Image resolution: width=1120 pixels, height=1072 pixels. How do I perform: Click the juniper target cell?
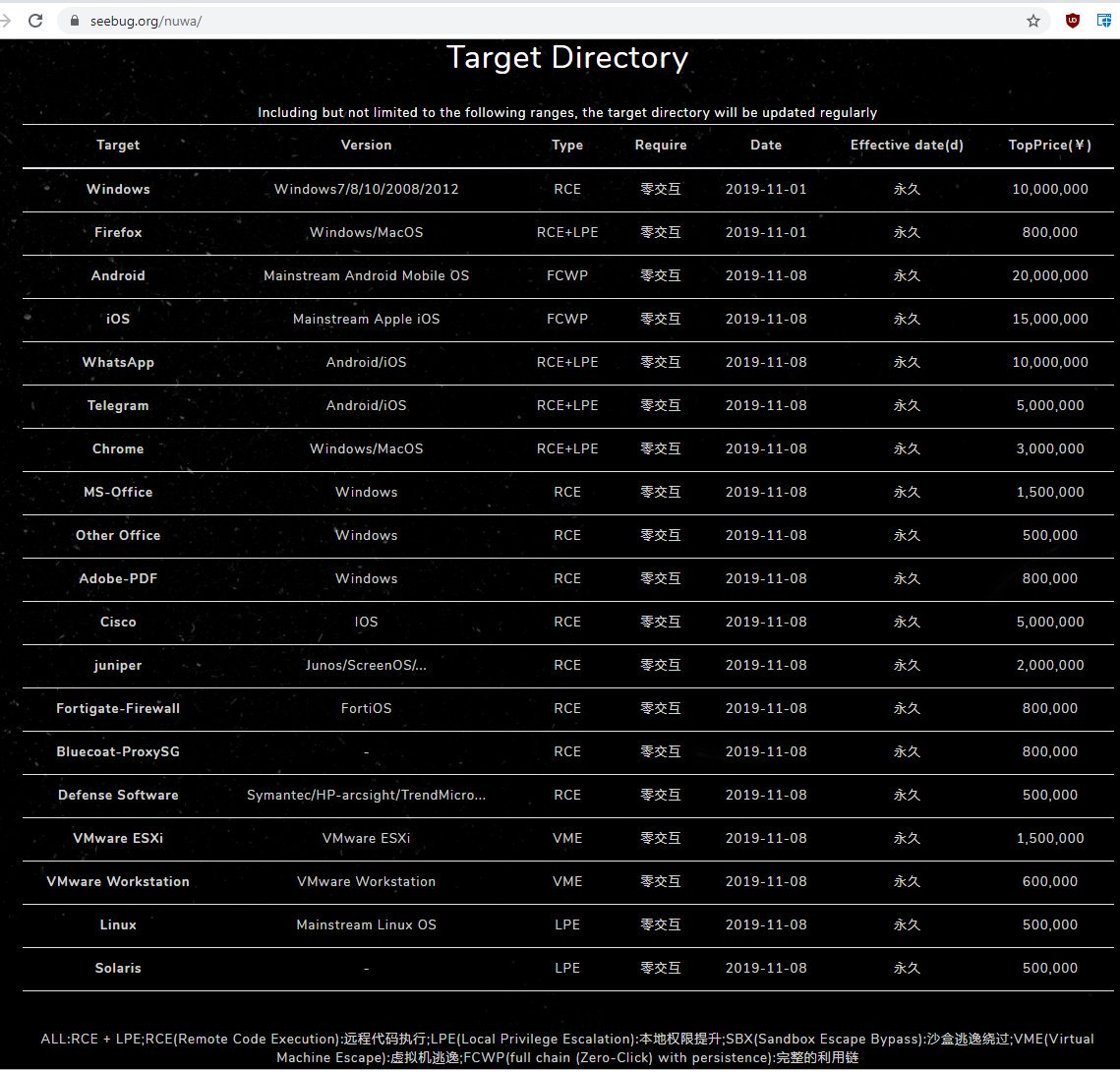pos(118,666)
